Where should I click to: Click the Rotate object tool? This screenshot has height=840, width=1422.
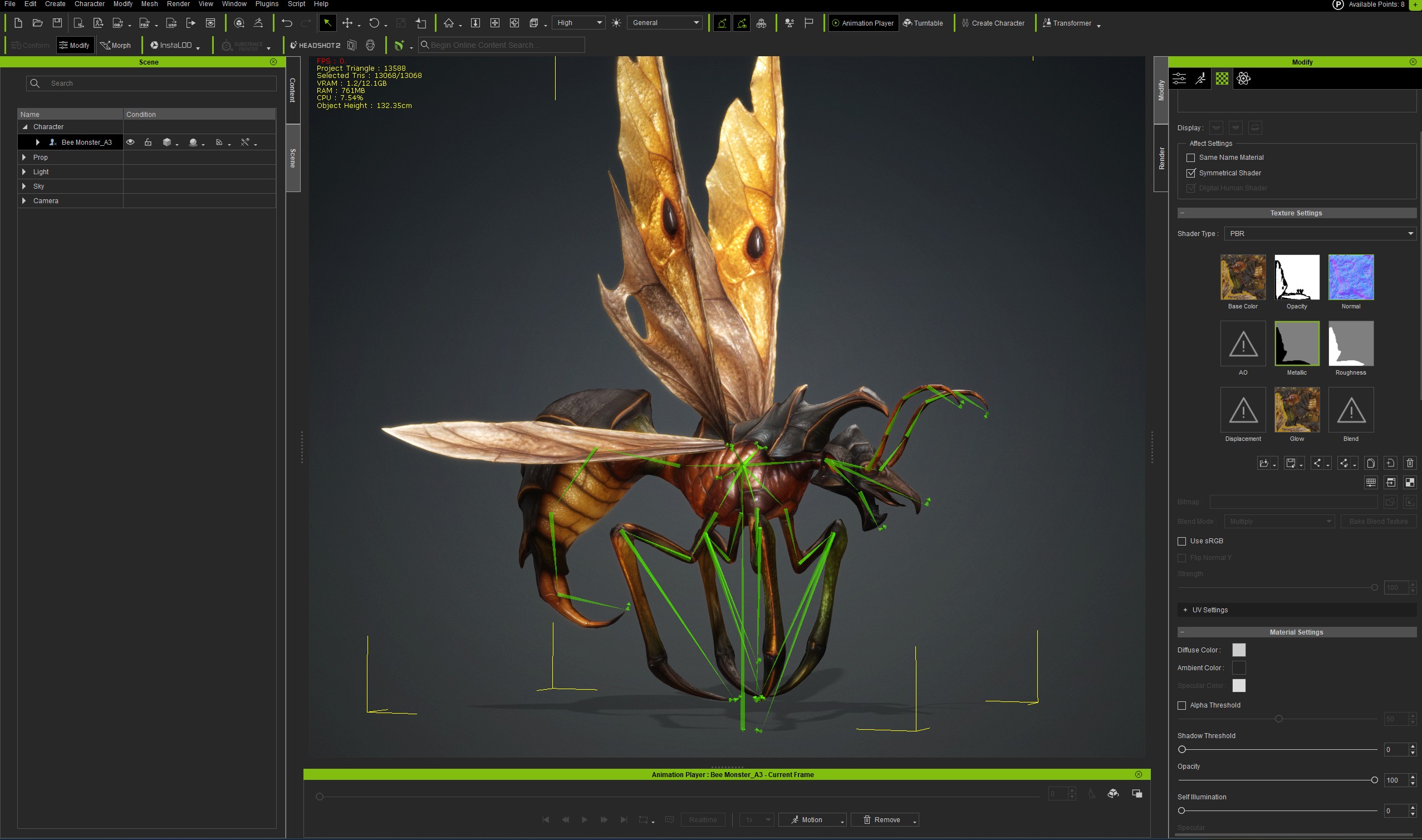click(374, 23)
